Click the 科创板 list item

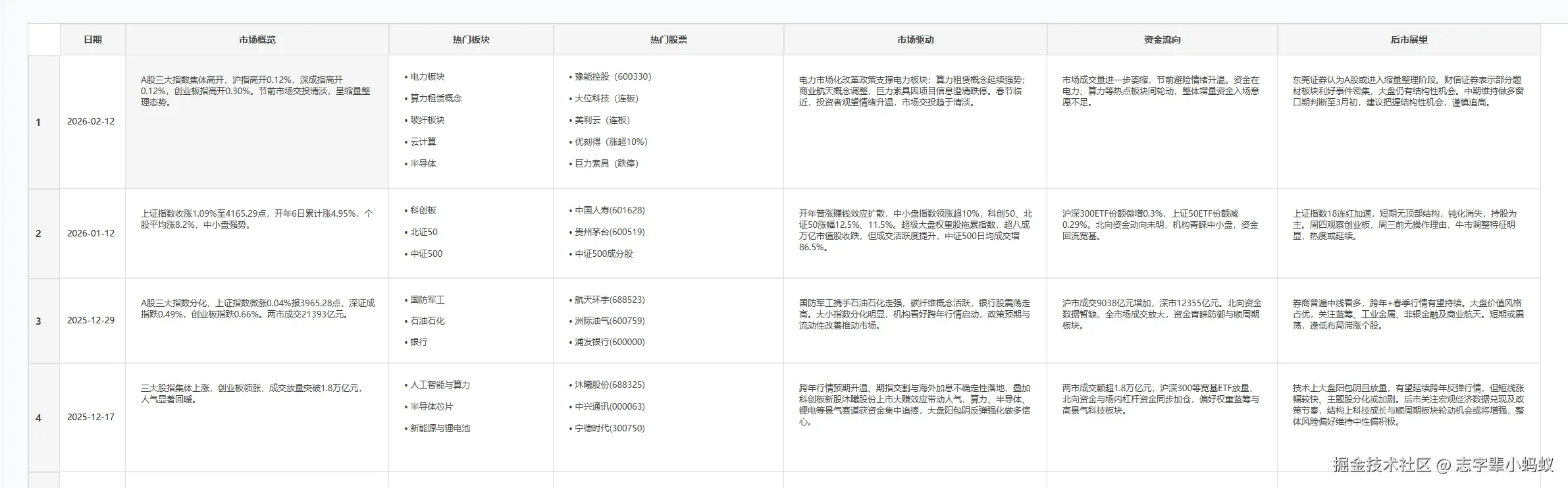click(x=421, y=210)
